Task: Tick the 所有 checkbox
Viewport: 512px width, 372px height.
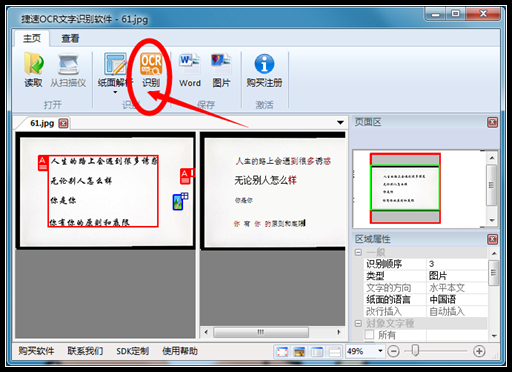Action: click(369, 334)
